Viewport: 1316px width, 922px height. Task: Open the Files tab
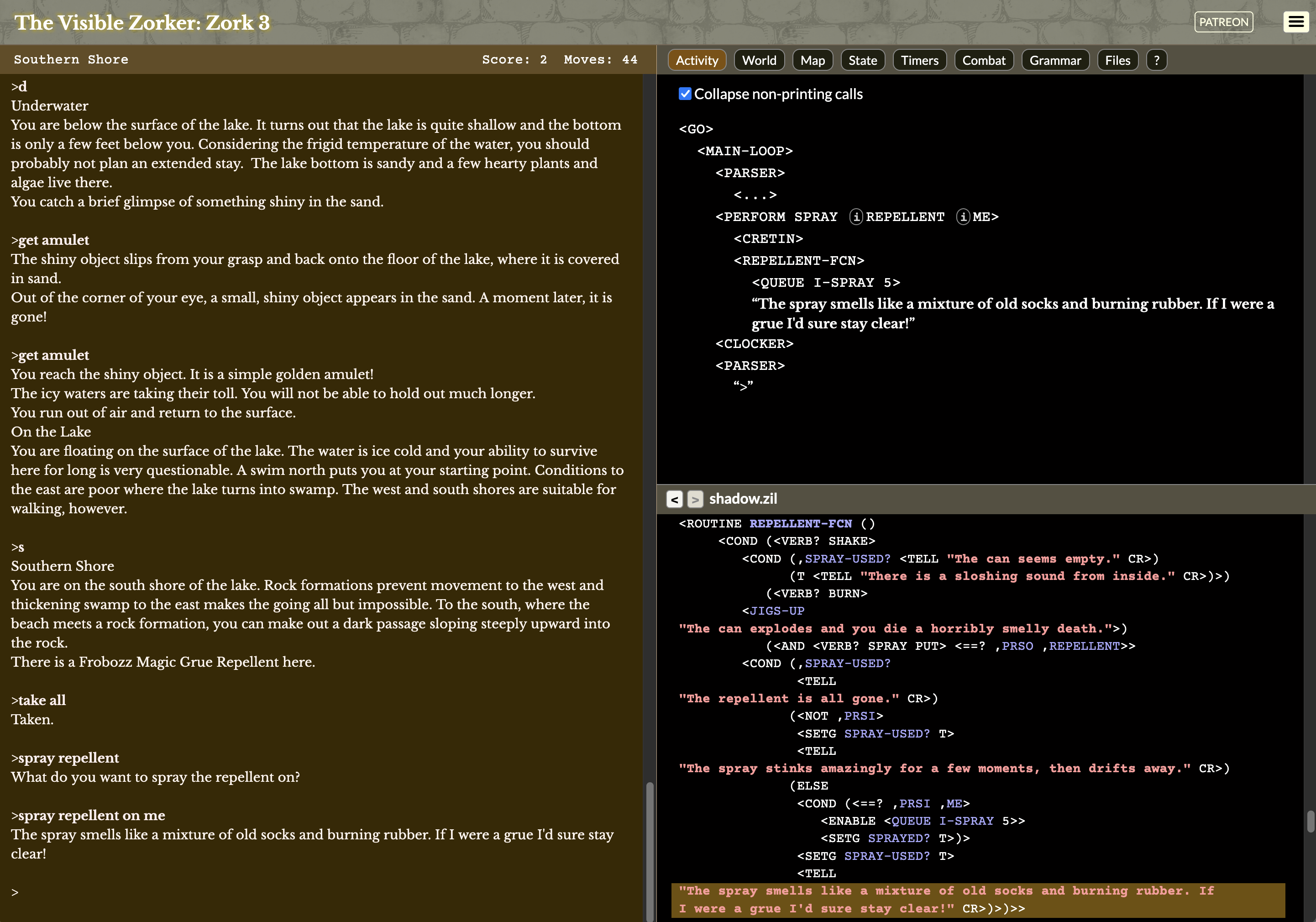1118,60
